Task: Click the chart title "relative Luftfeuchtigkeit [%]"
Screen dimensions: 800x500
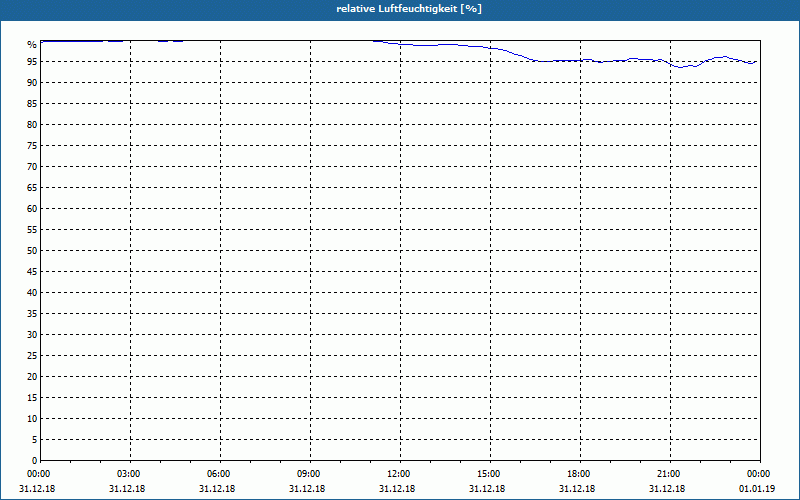Action: pyautogui.click(x=409, y=9)
